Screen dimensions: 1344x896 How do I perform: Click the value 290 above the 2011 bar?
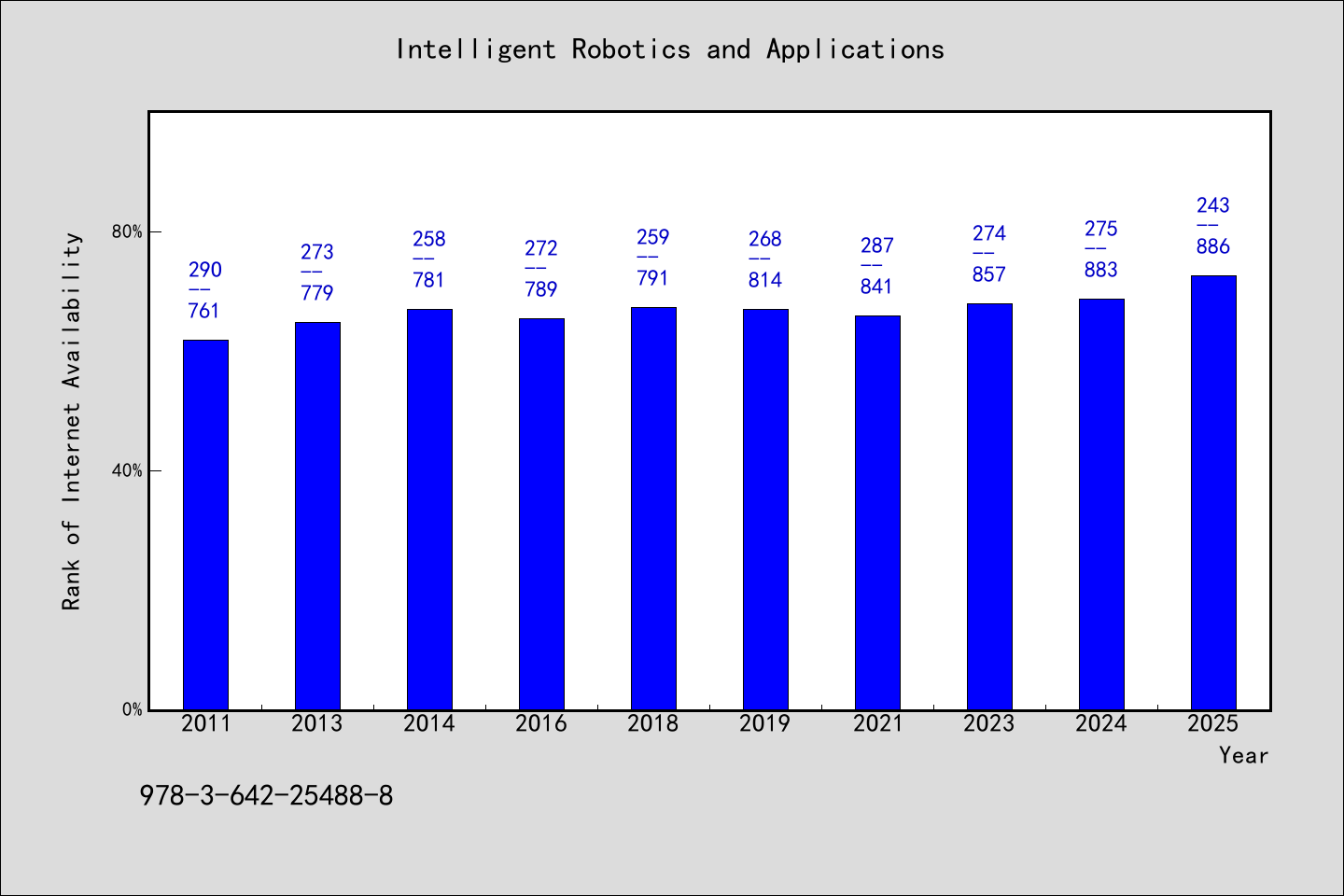point(205,270)
